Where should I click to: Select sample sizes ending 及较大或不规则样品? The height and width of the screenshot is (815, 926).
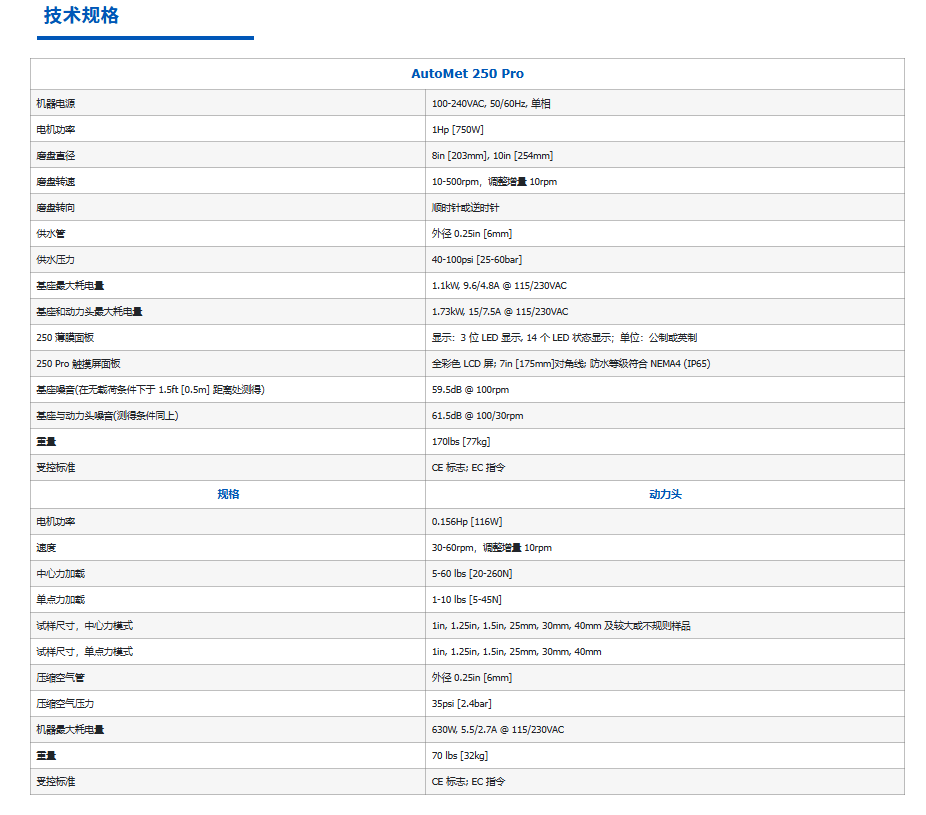[561, 625]
